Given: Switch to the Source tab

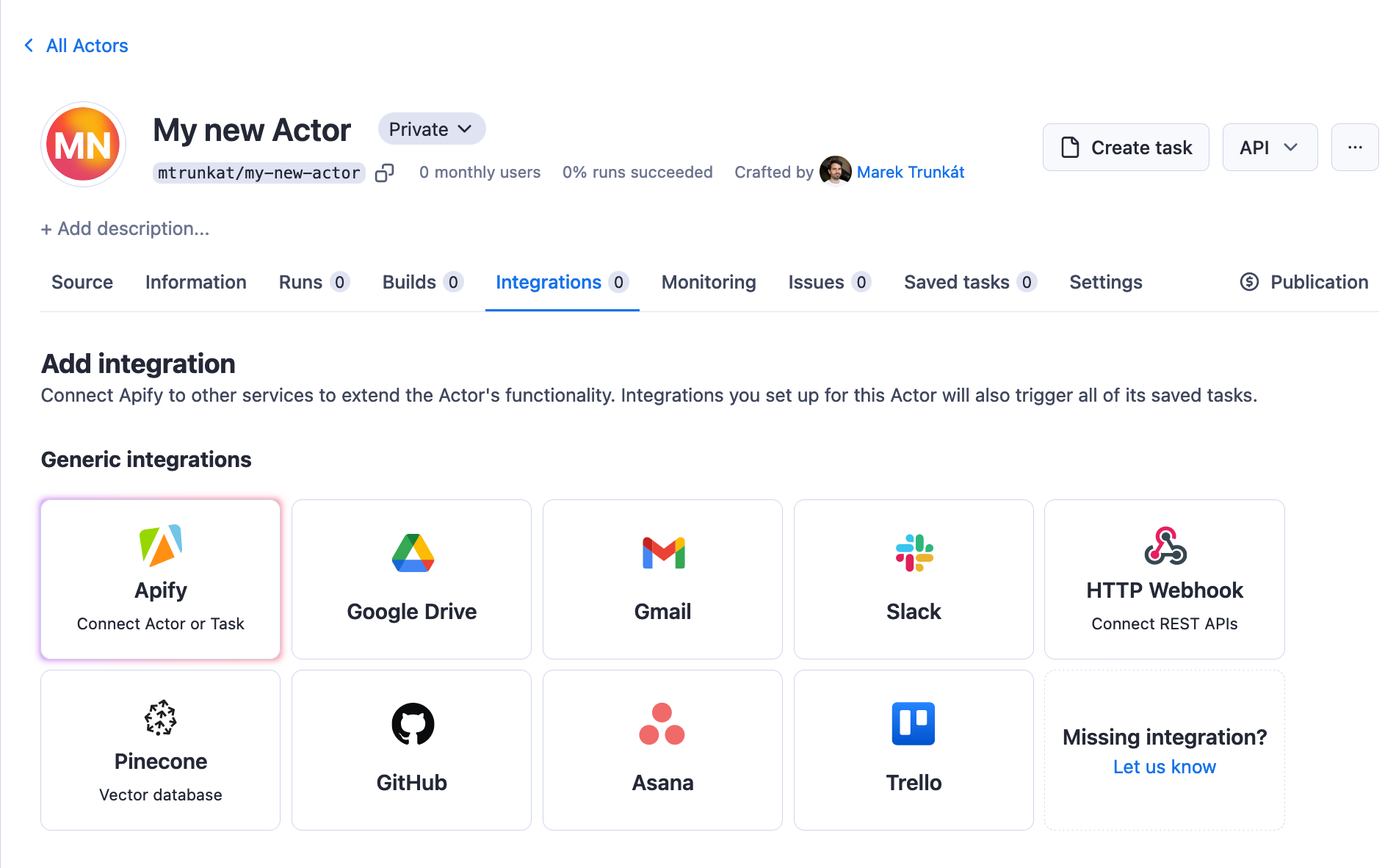Looking at the screenshot, I should point(82,282).
